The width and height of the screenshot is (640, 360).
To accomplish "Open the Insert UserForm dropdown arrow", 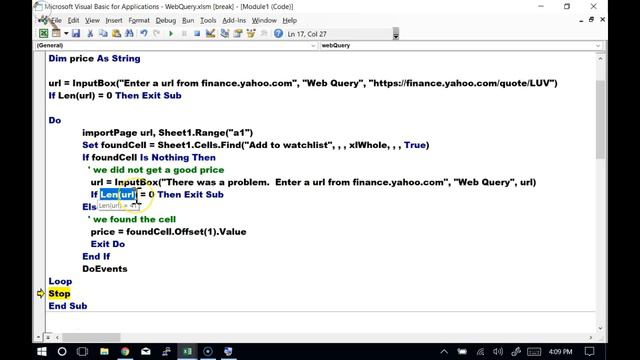I will coord(66,34).
